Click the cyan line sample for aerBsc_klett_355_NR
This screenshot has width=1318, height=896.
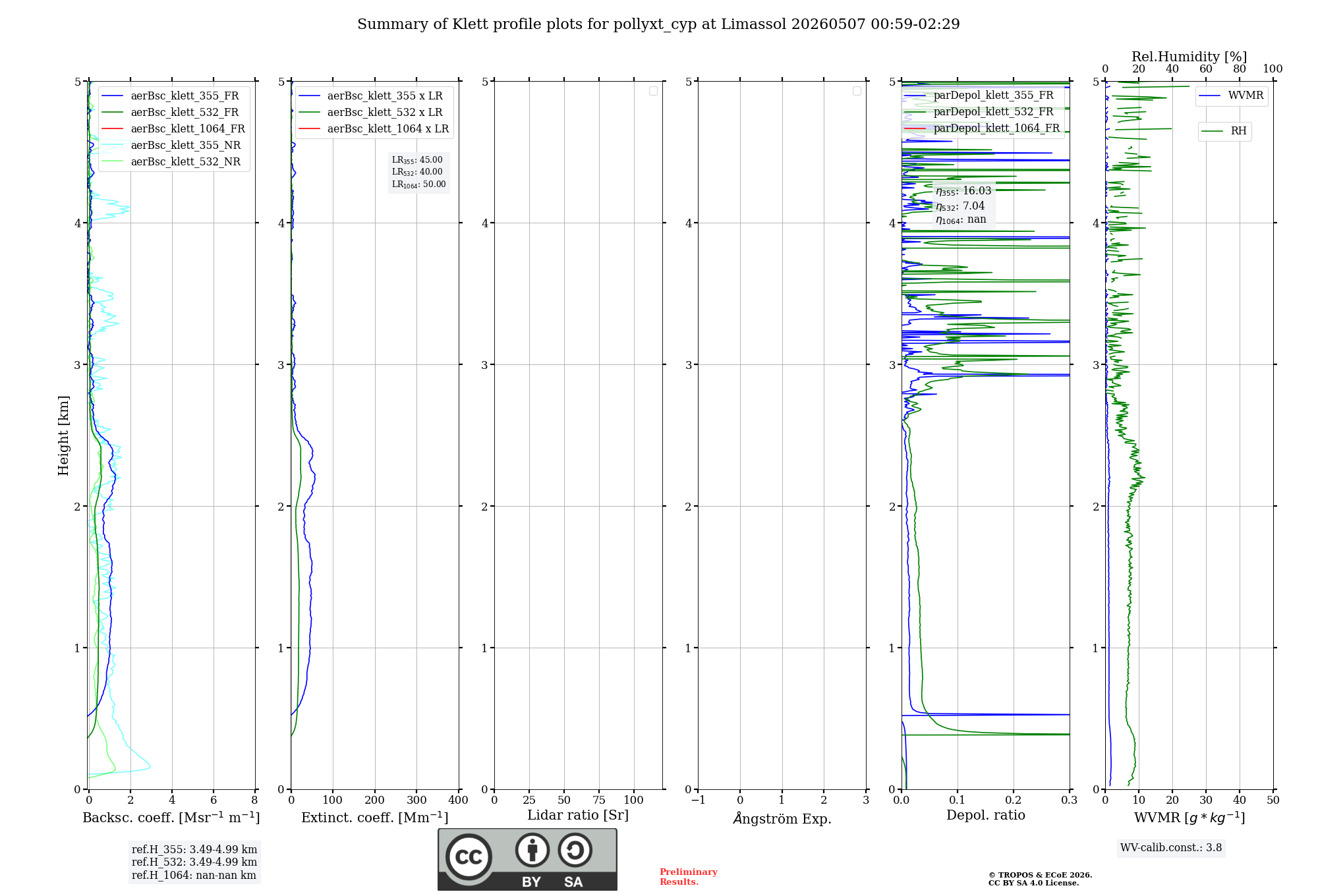click(x=113, y=146)
